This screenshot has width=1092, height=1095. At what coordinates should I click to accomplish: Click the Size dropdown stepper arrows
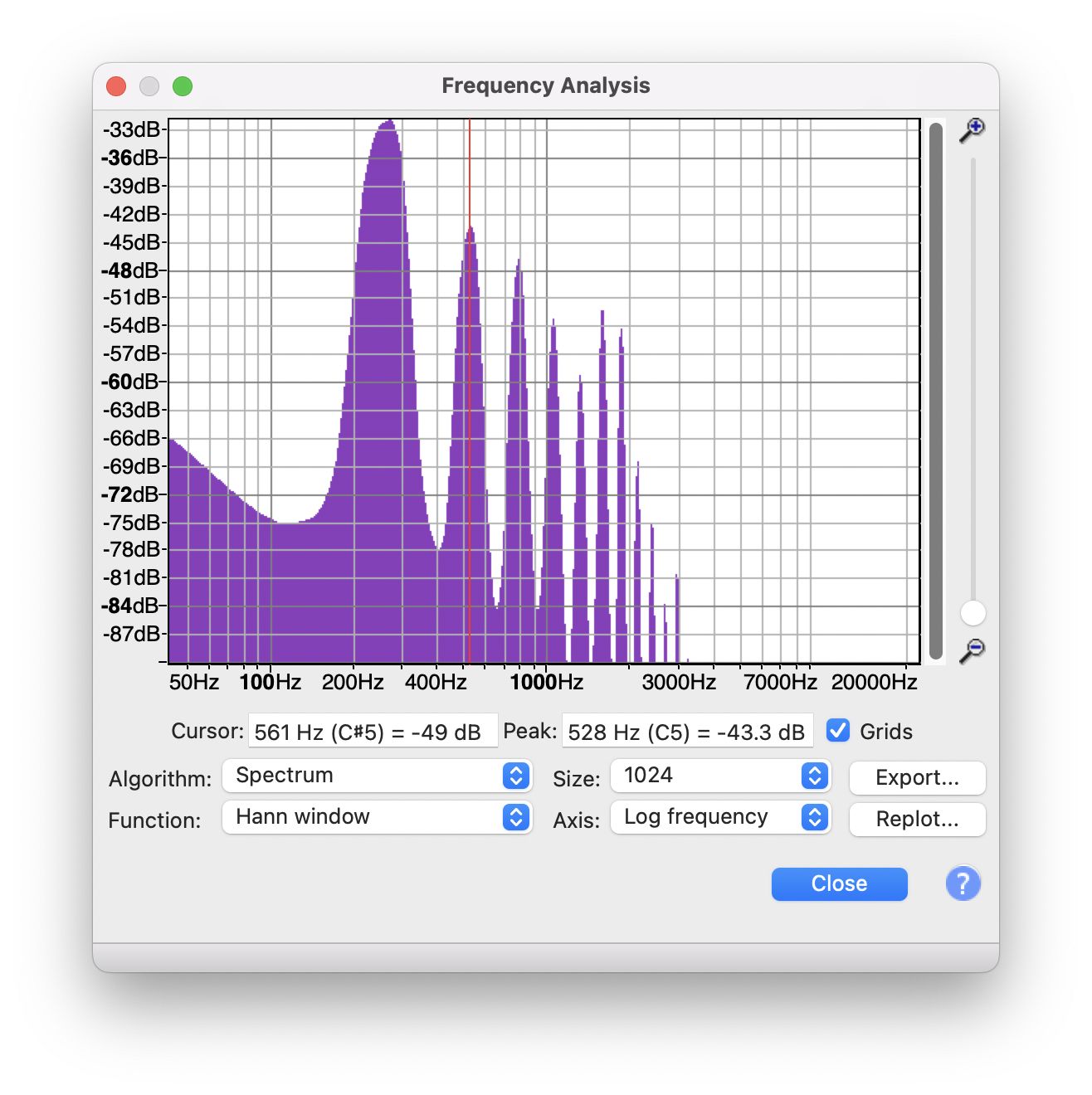tap(817, 776)
